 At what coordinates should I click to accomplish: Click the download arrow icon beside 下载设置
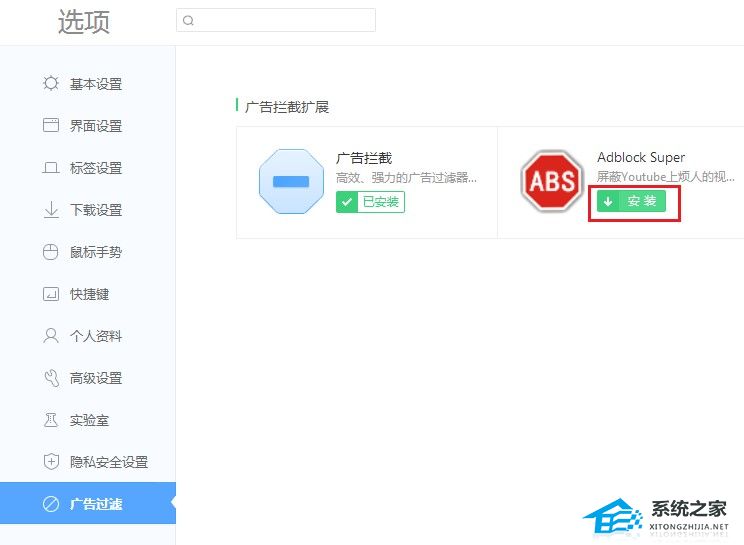coord(51,210)
